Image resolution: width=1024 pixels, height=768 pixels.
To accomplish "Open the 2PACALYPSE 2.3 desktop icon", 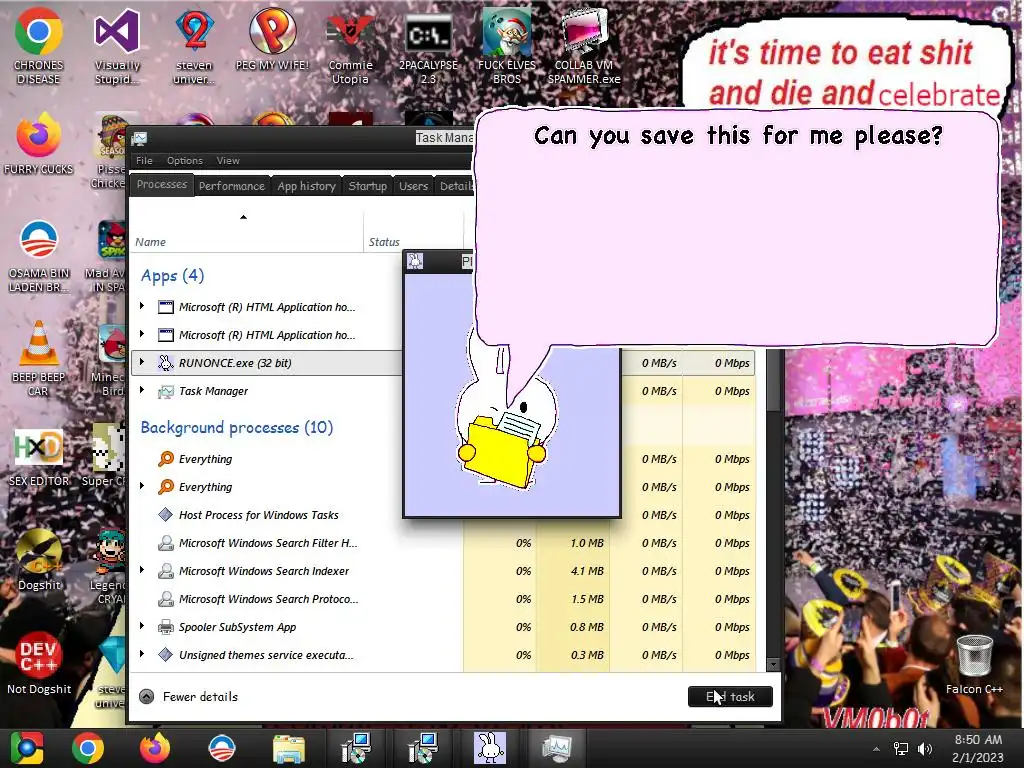I will point(428,46).
